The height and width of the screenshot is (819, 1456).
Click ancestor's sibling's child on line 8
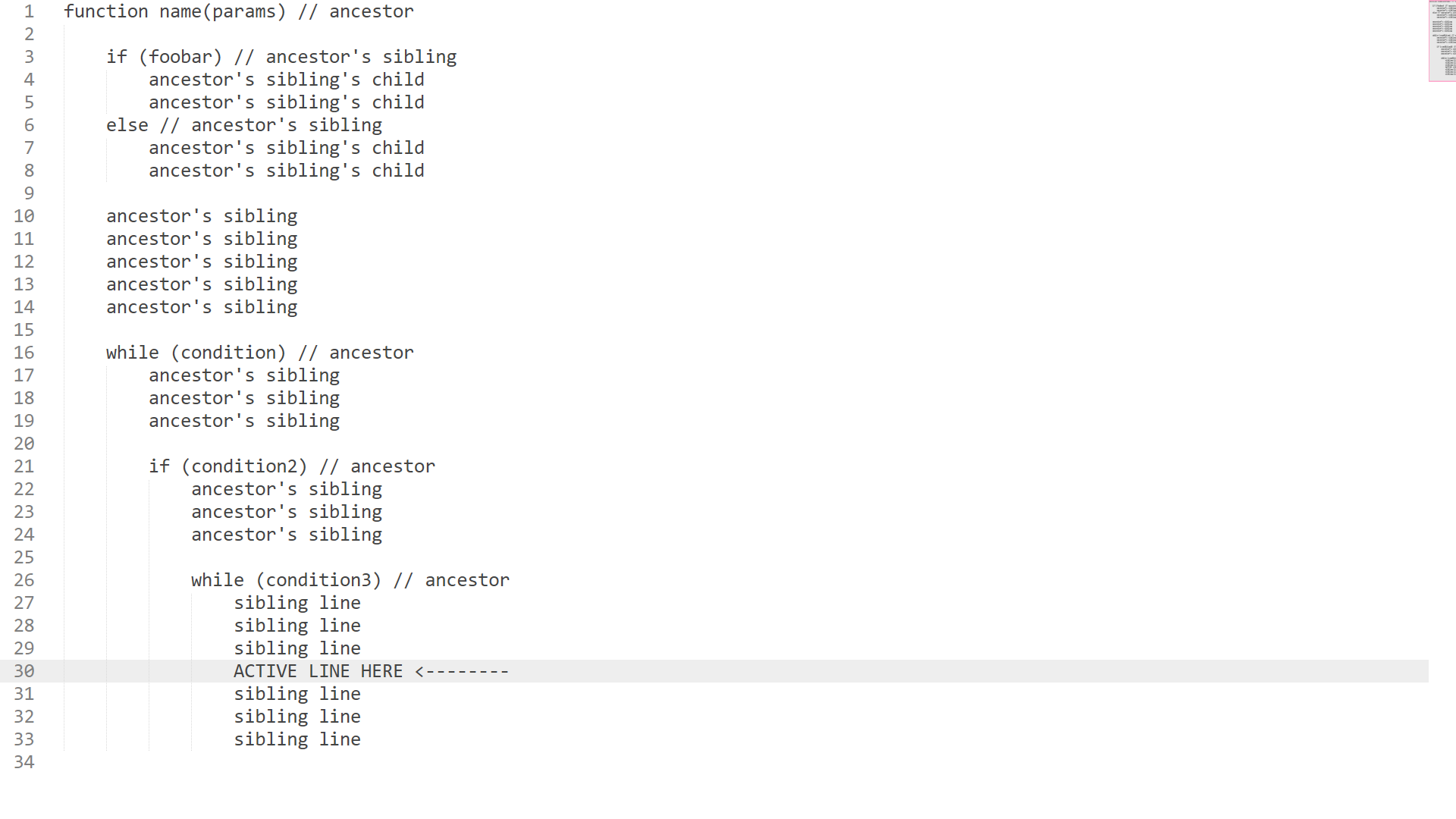click(287, 171)
